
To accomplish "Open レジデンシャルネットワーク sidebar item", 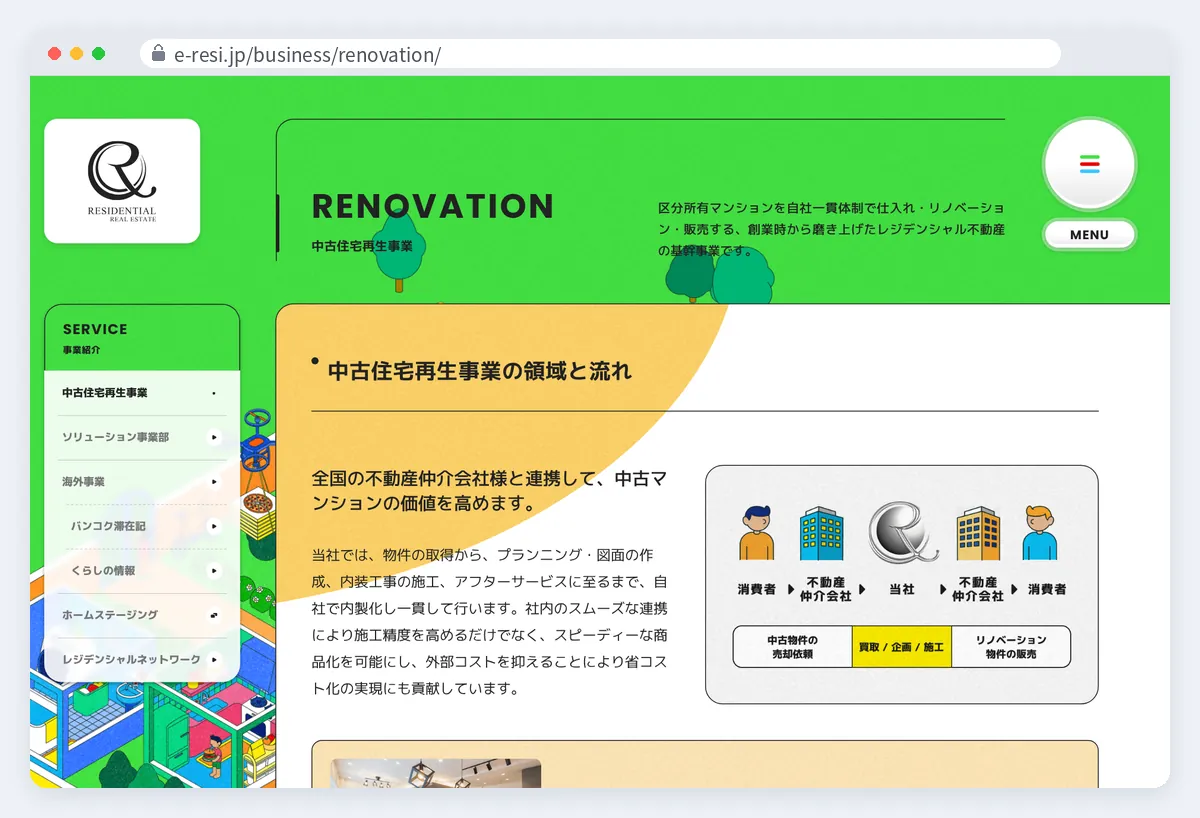I will [x=141, y=660].
